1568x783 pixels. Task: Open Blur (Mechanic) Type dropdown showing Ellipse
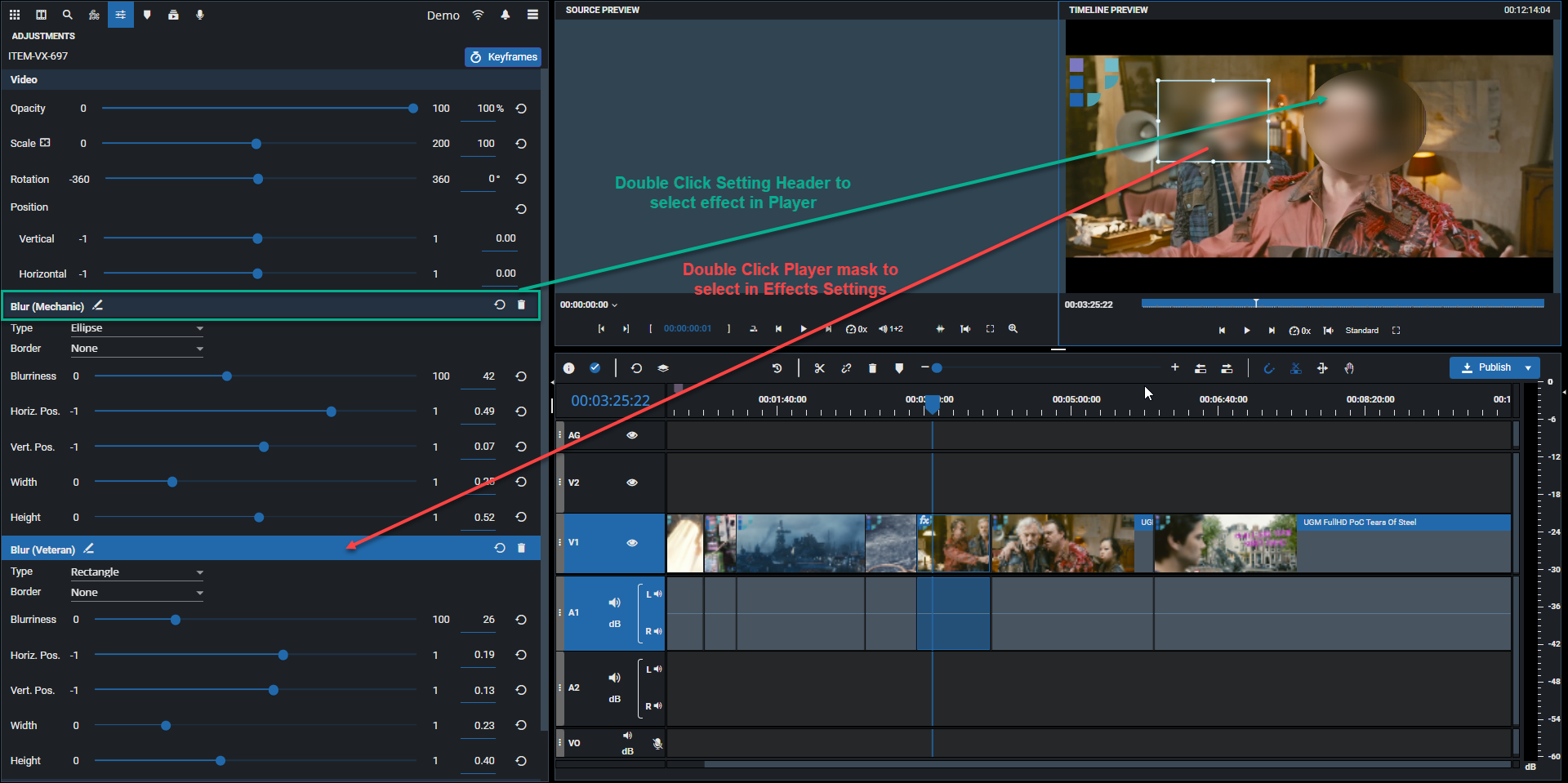click(136, 328)
